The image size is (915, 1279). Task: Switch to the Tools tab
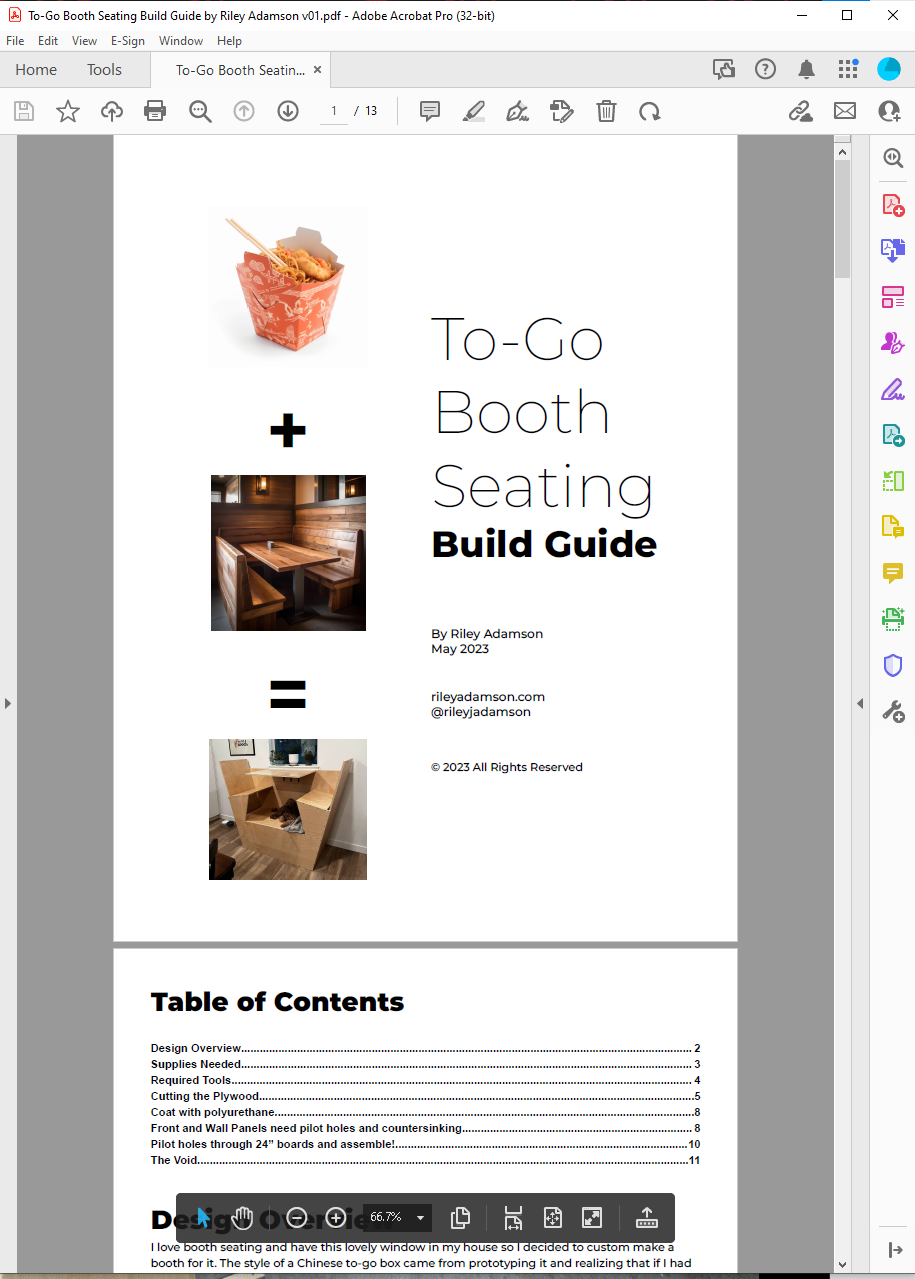[104, 70]
